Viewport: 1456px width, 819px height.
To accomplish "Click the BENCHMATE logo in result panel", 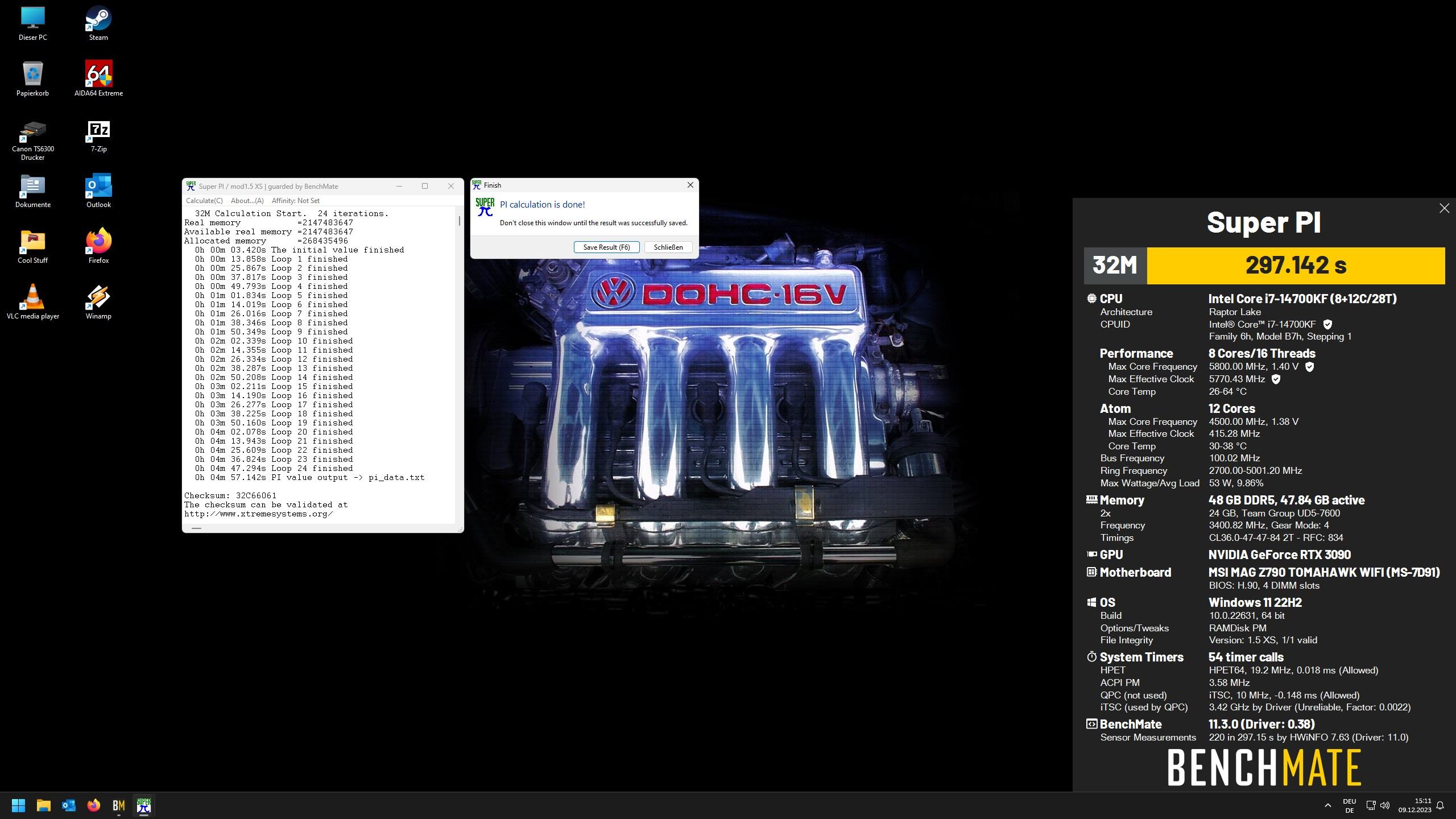I will click(1264, 767).
